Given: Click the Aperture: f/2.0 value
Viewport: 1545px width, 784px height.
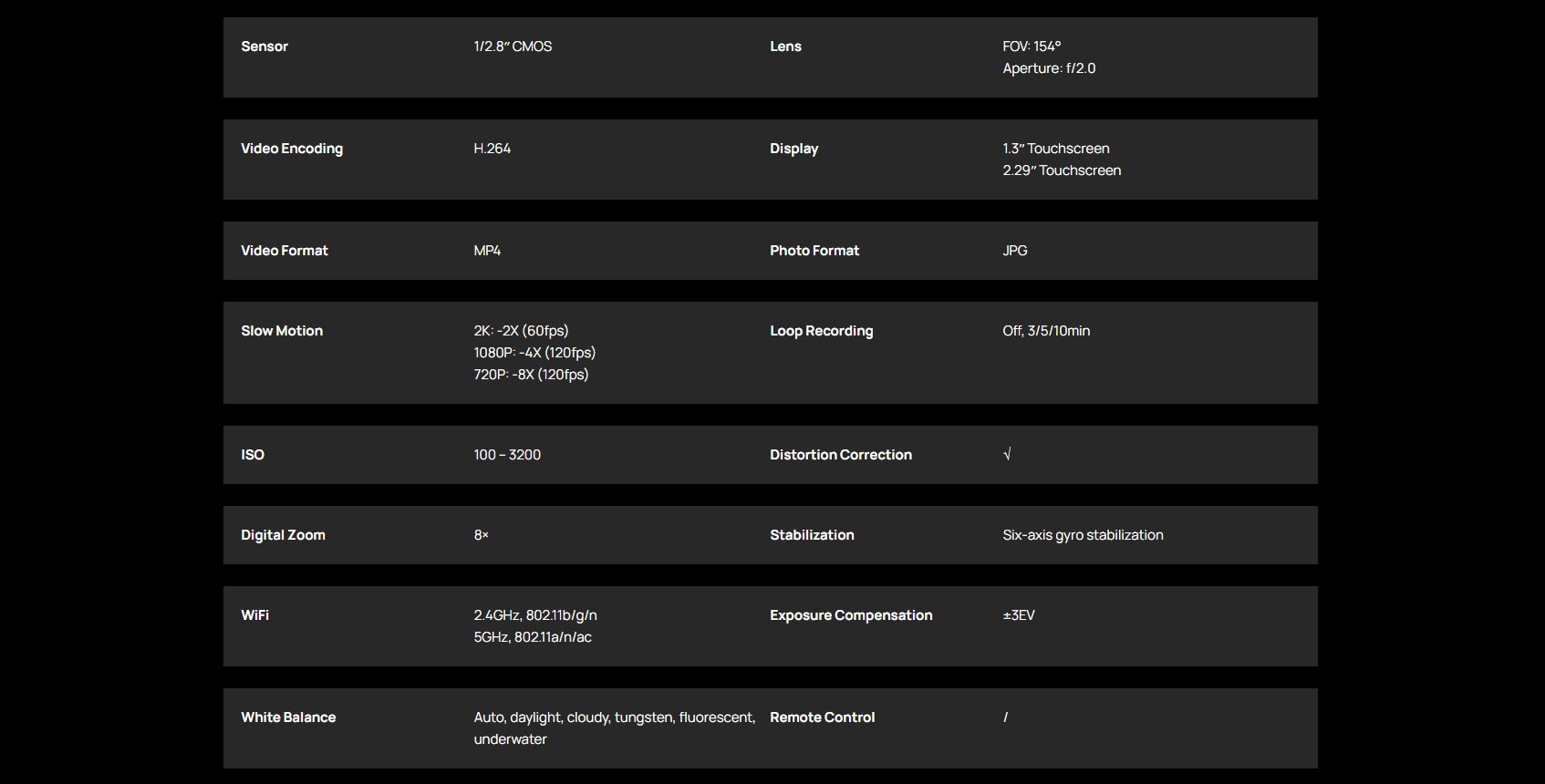Looking at the screenshot, I should pos(1049,68).
